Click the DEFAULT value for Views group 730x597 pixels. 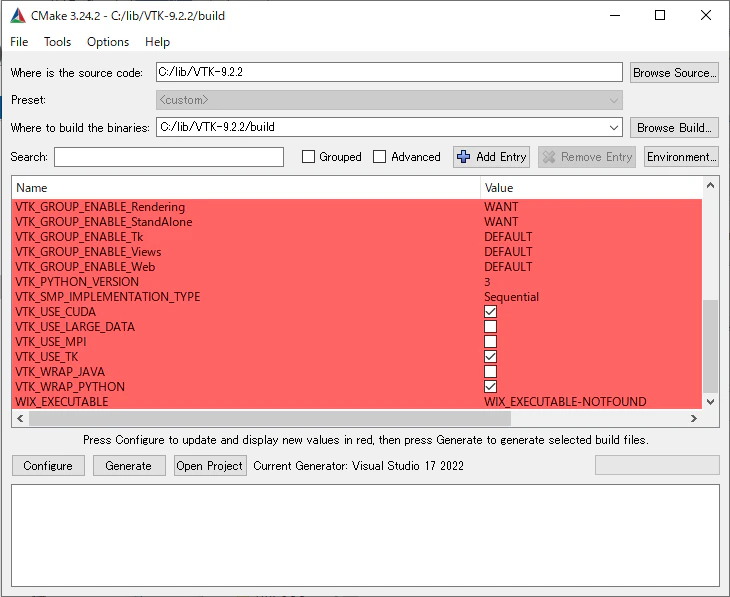pos(508,251)
